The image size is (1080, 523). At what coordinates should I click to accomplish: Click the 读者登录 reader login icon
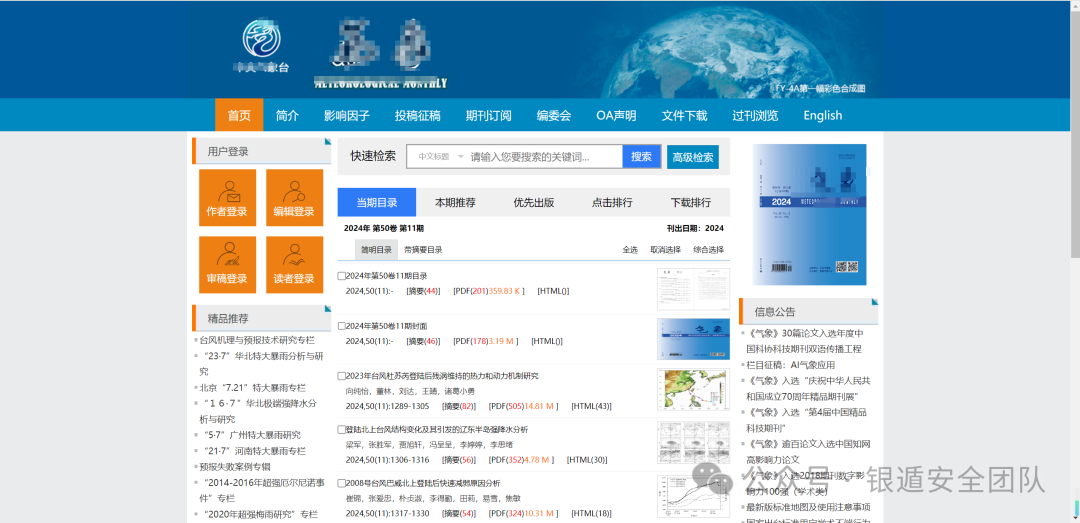tap(294, 265)
